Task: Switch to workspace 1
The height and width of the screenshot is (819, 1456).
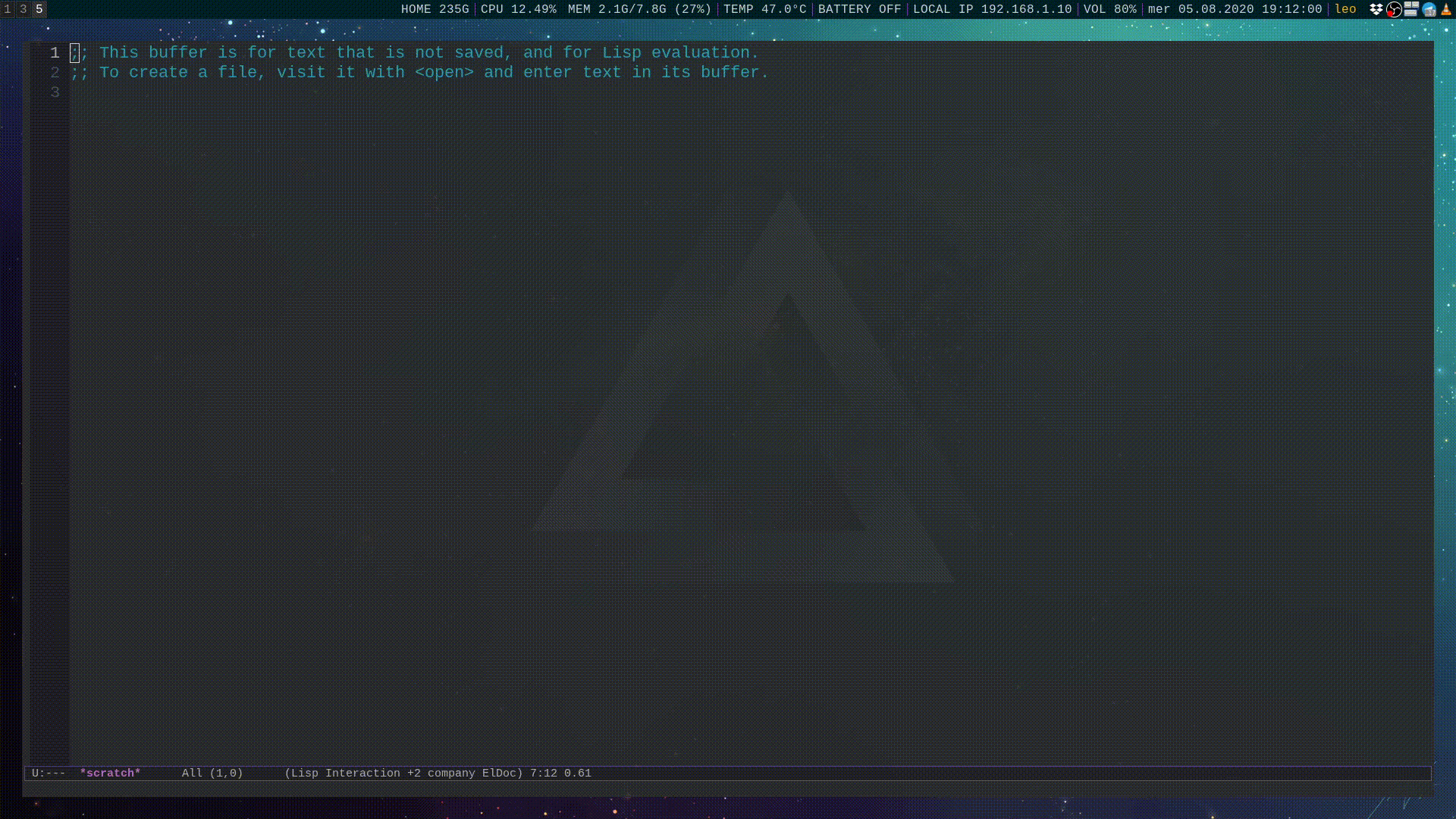Action: [x=8, y=9]
